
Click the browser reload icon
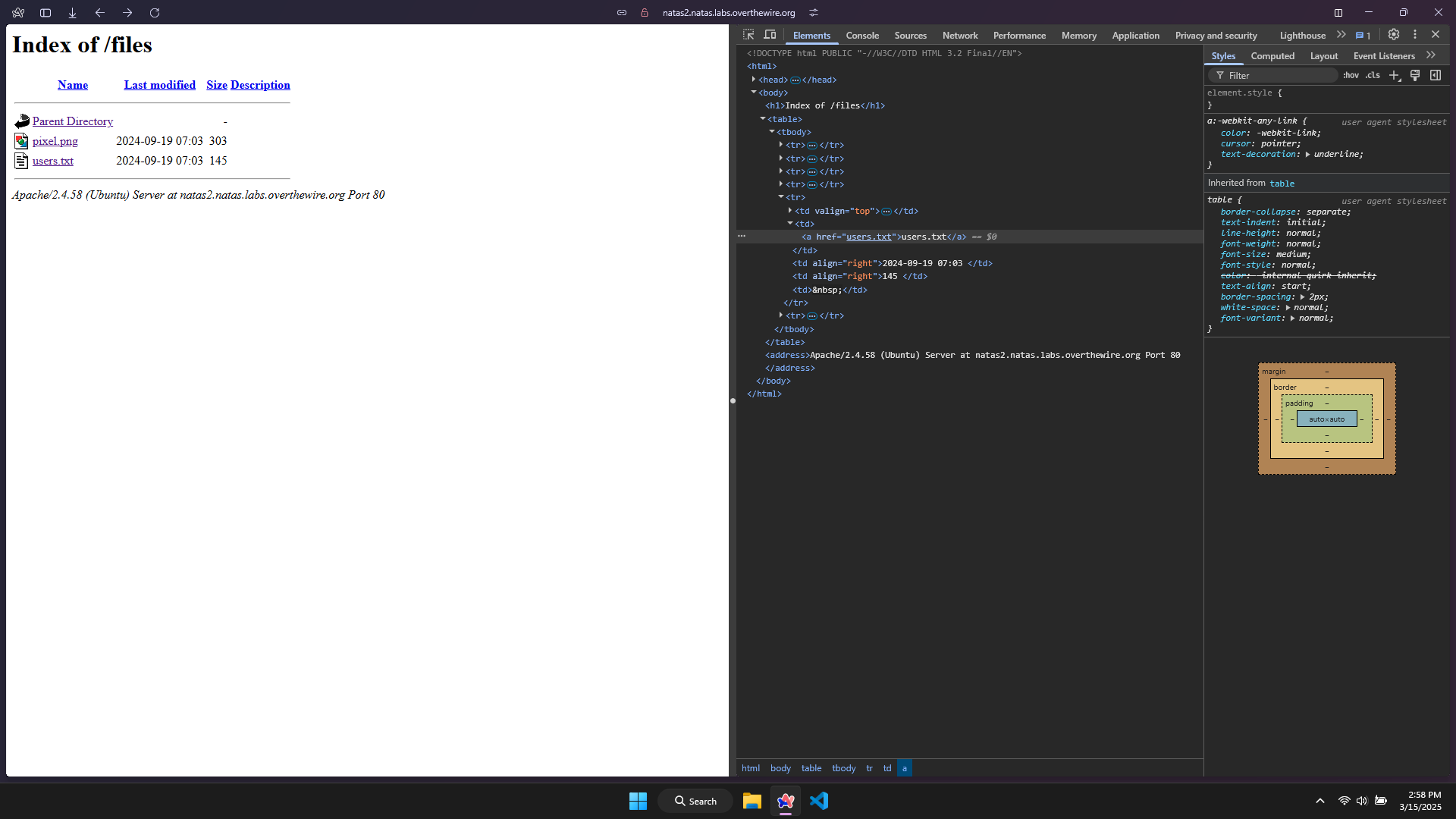[155, 13]
